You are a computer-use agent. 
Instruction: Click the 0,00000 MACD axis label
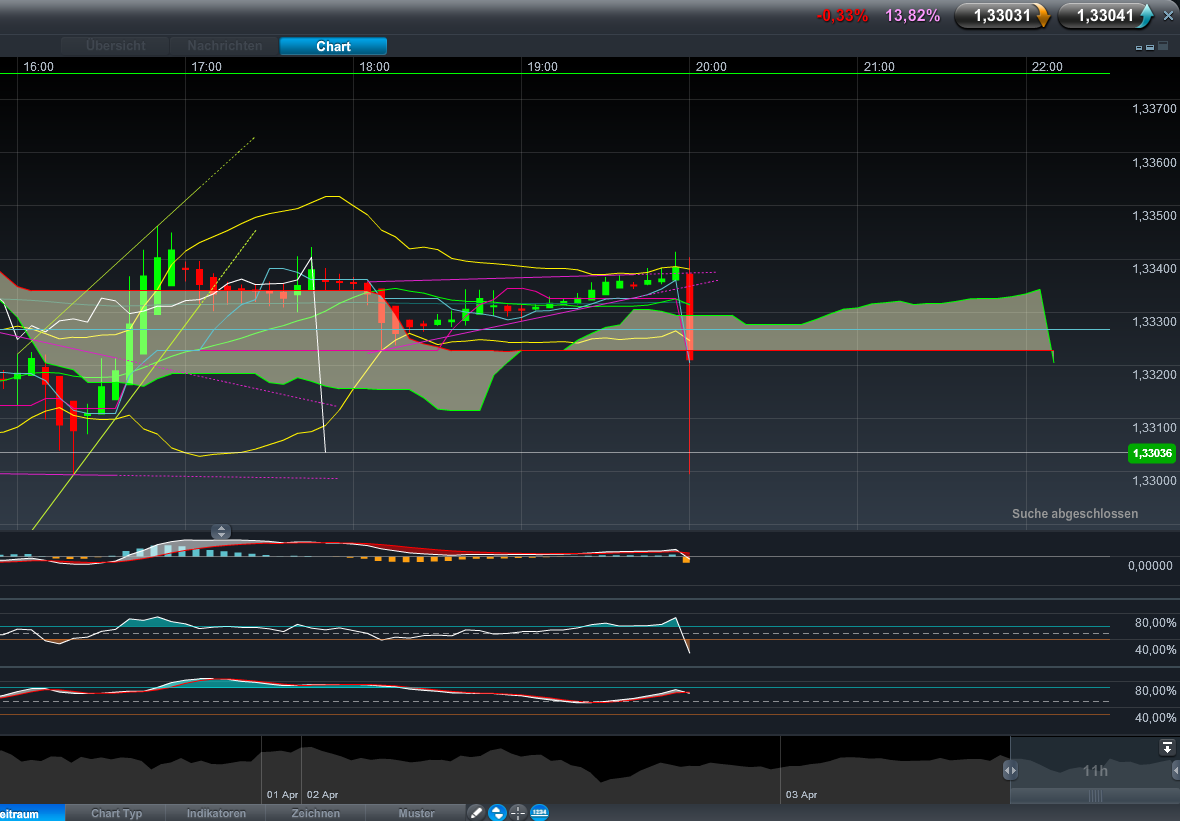[1150, 566]
